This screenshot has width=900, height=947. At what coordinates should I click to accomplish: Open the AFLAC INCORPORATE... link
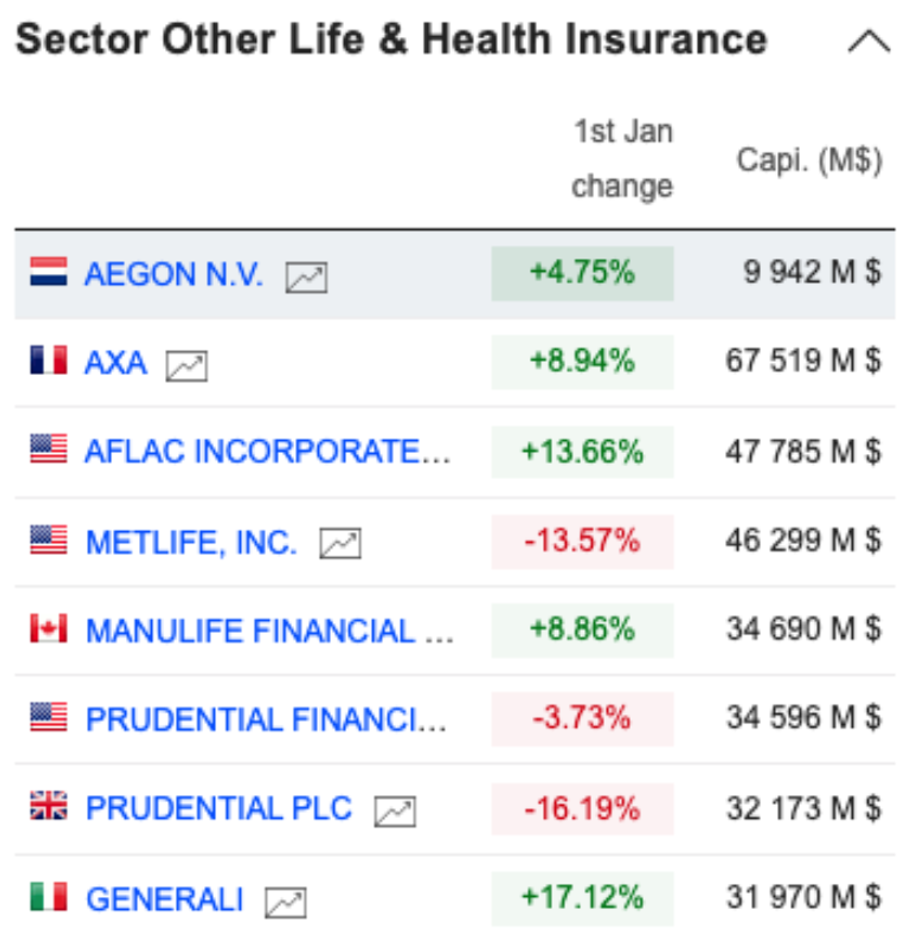[268, 452]
